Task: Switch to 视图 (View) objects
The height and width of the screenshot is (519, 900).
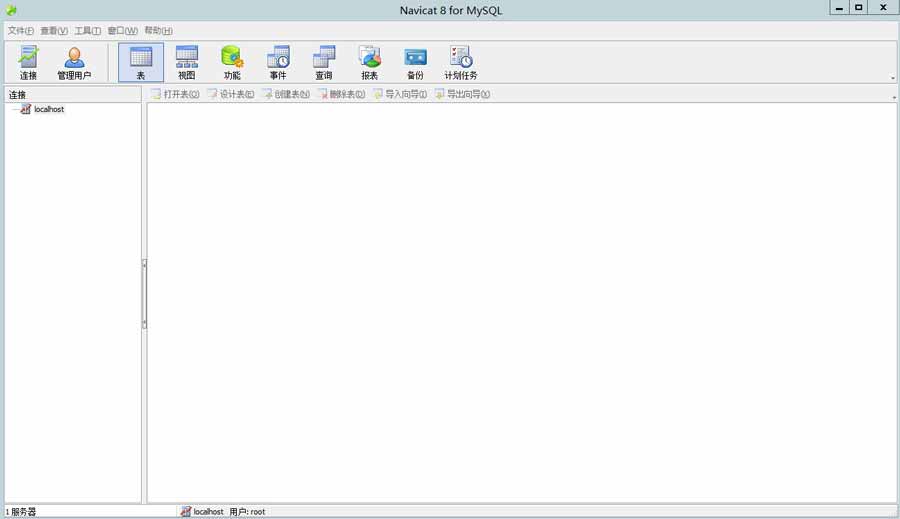Action: [187, 63]
